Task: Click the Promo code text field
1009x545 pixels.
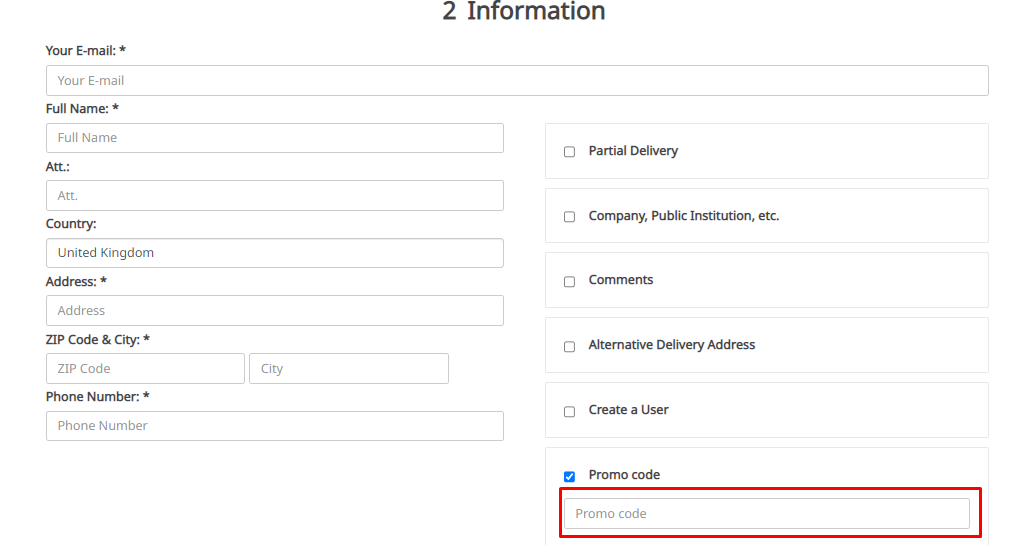Action: pyautogui.click(x=766, y=513)
